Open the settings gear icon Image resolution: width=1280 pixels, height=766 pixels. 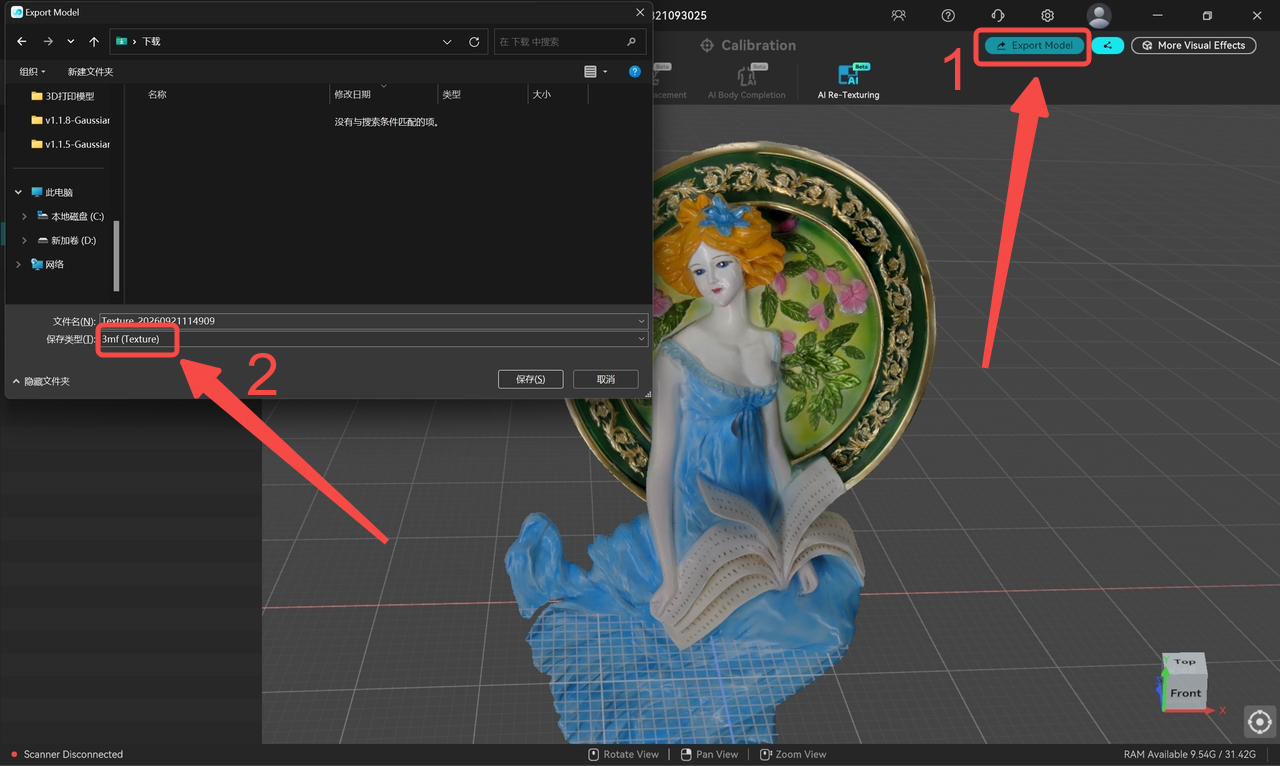click(1047, 15)
